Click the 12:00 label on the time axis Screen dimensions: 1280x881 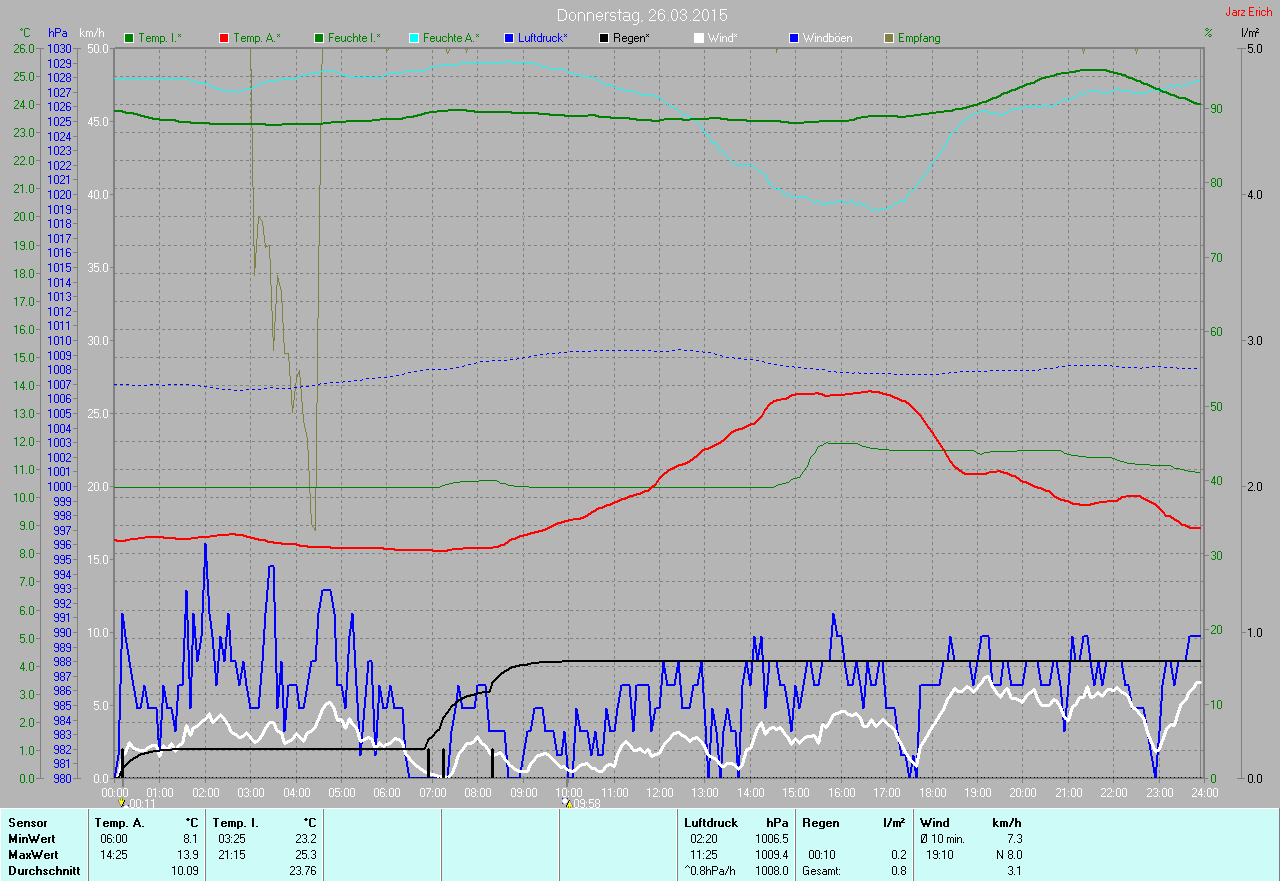point(660,792)
